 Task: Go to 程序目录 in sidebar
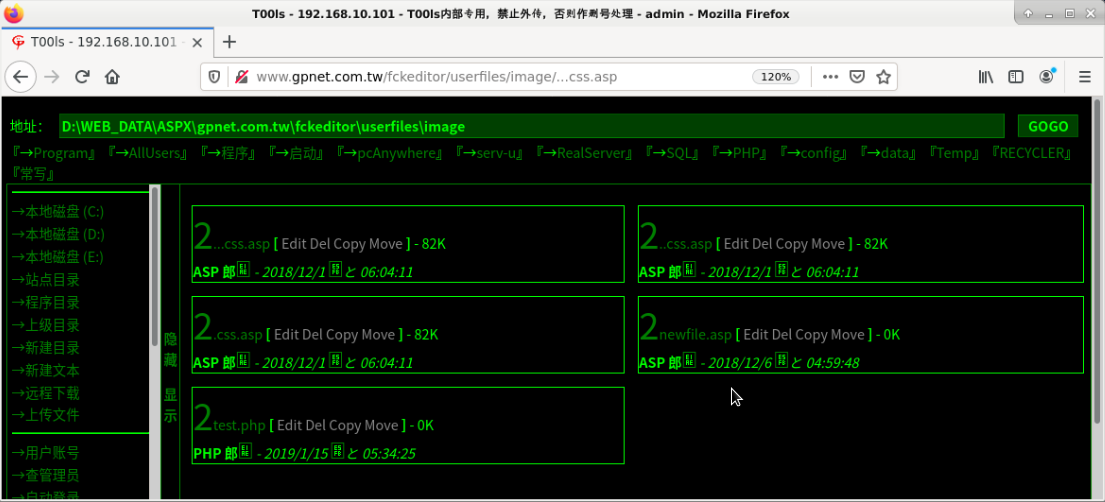[x=45, y=302]
